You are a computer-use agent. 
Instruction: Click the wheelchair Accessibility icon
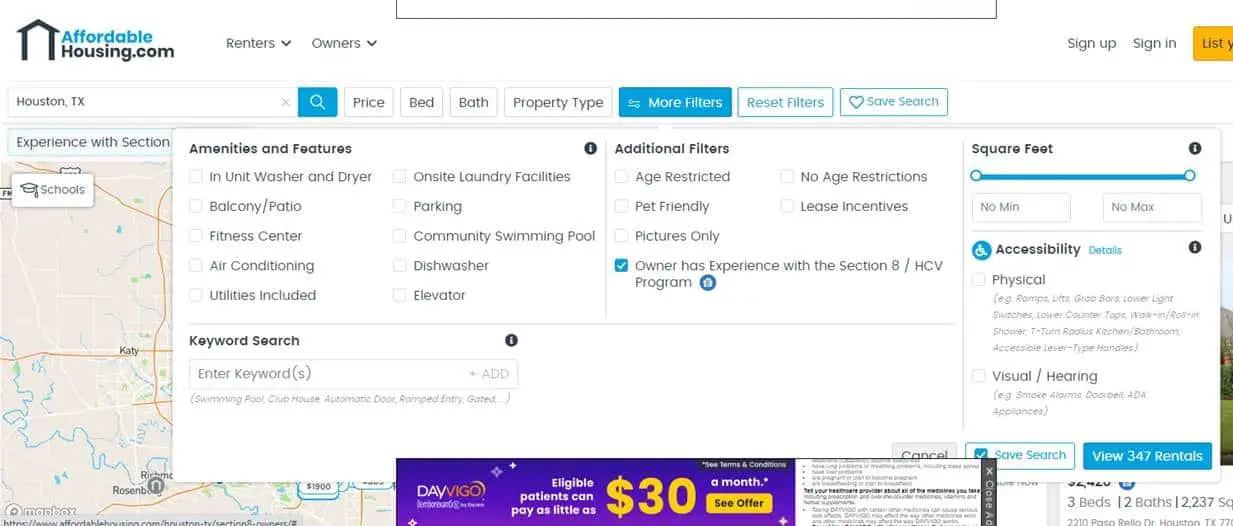coord(981,249)
